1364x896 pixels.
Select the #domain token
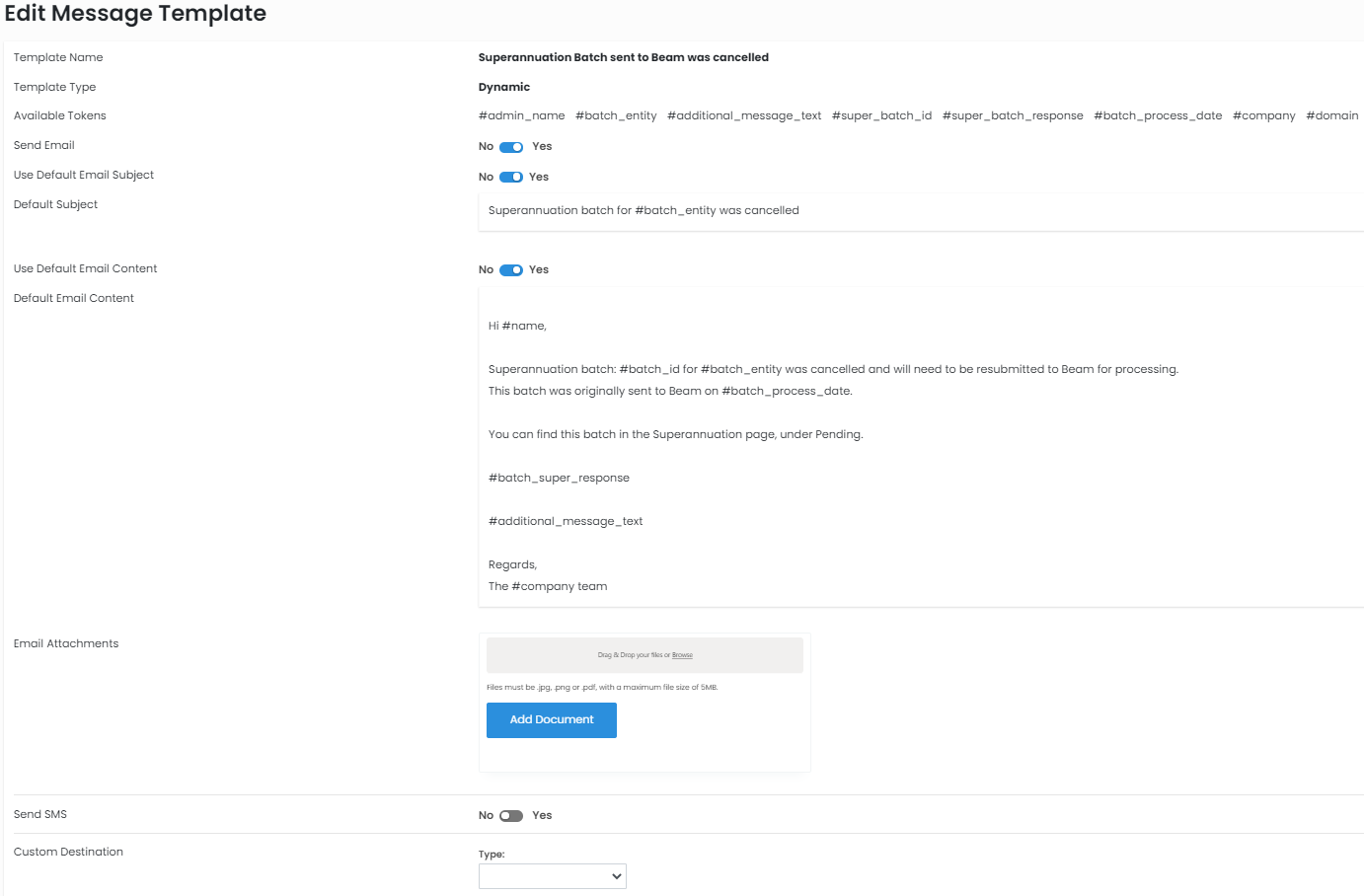(x=1331, y=116)
